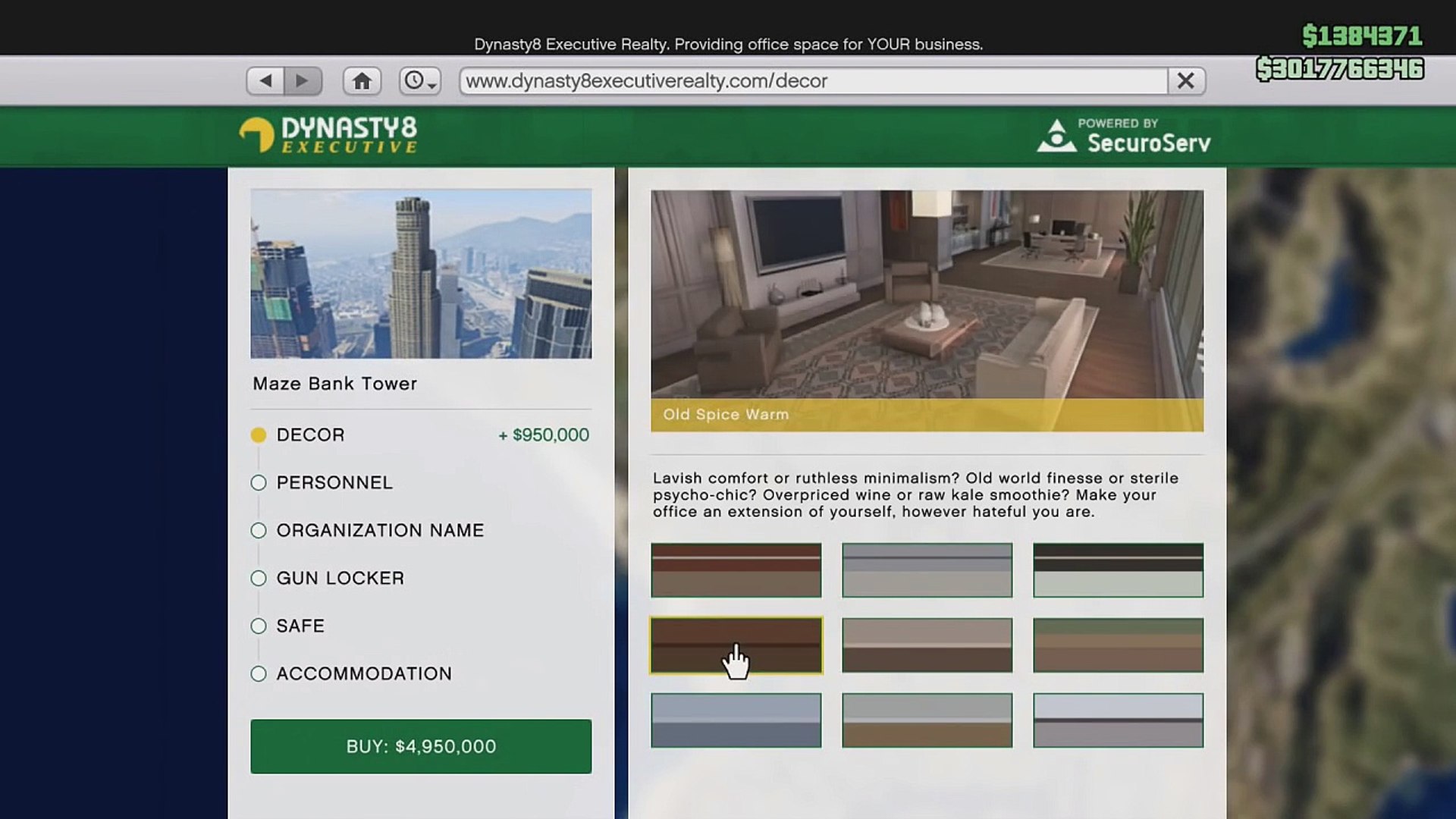
Task: Click the Old Spice Warm office preview
Action: 927,296
